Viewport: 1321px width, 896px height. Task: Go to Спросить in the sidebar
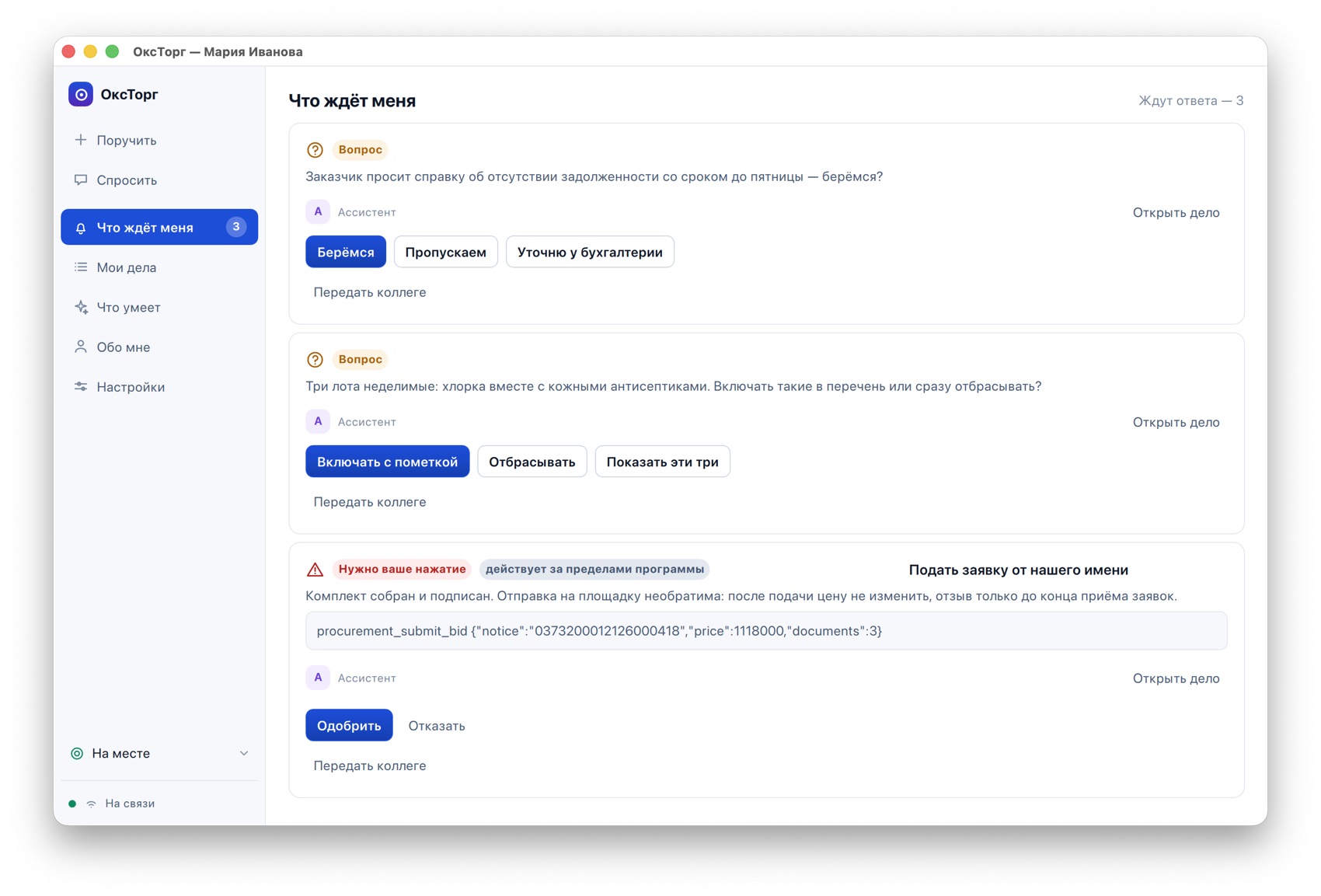159,180
